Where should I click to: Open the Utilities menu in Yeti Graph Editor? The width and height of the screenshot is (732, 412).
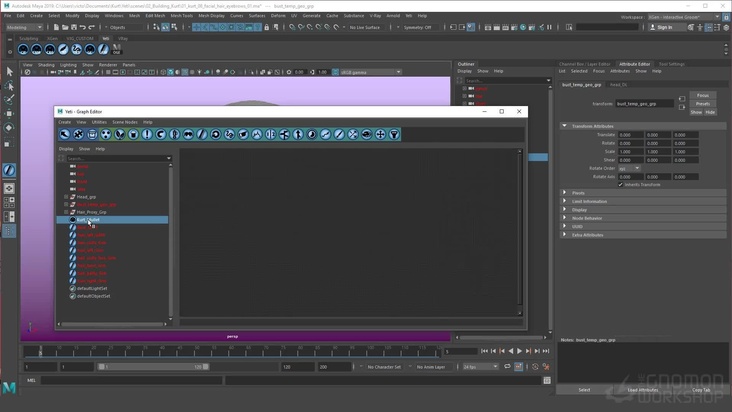tap(99, 122)
